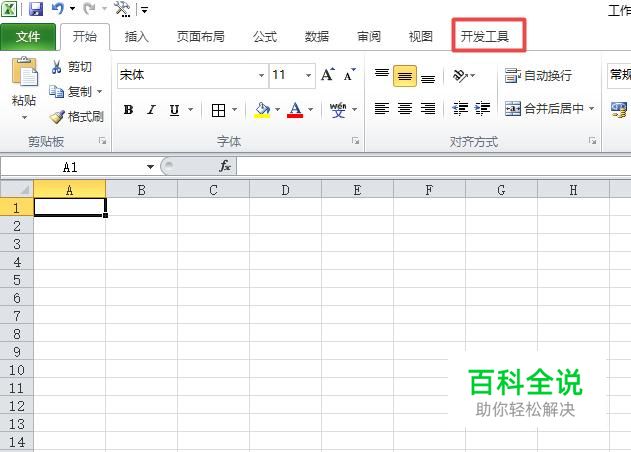Screen dimensions: 631x452
Task: Select column D header
Action: (x=285, y=190)
